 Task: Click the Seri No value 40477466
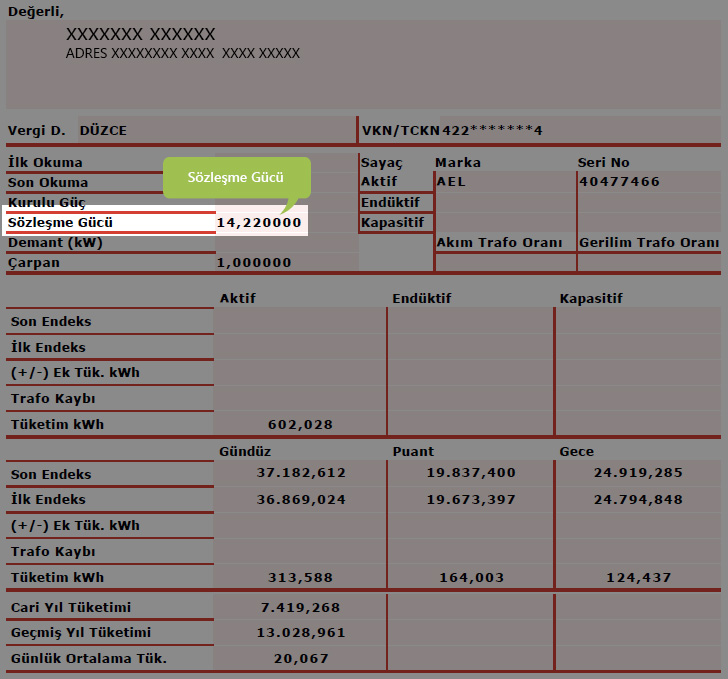pos(618,182)
